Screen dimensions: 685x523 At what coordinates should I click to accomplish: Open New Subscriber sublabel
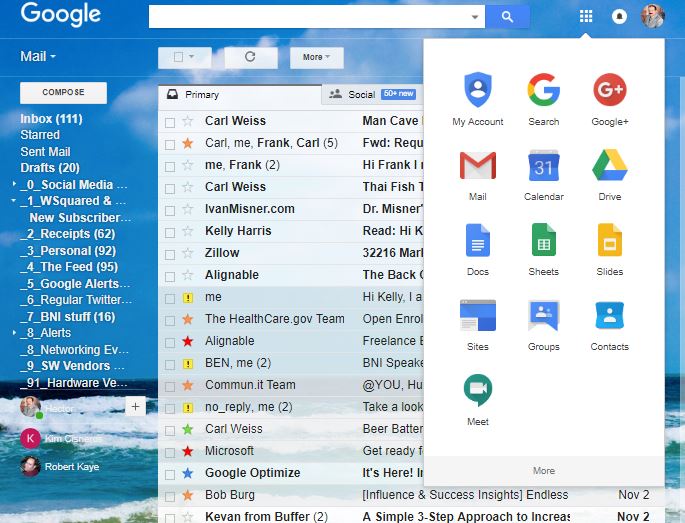pos(80,218)
